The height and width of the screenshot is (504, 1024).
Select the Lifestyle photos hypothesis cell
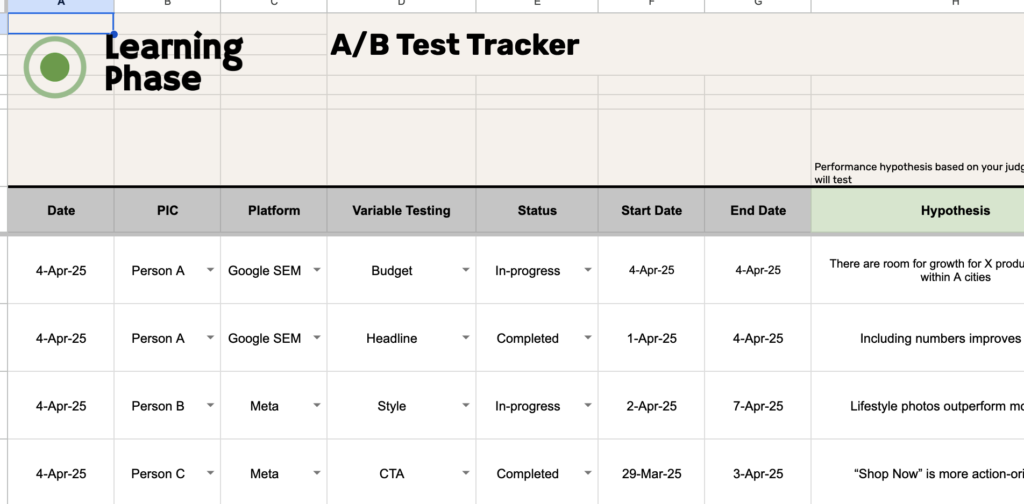pos(918,406)
